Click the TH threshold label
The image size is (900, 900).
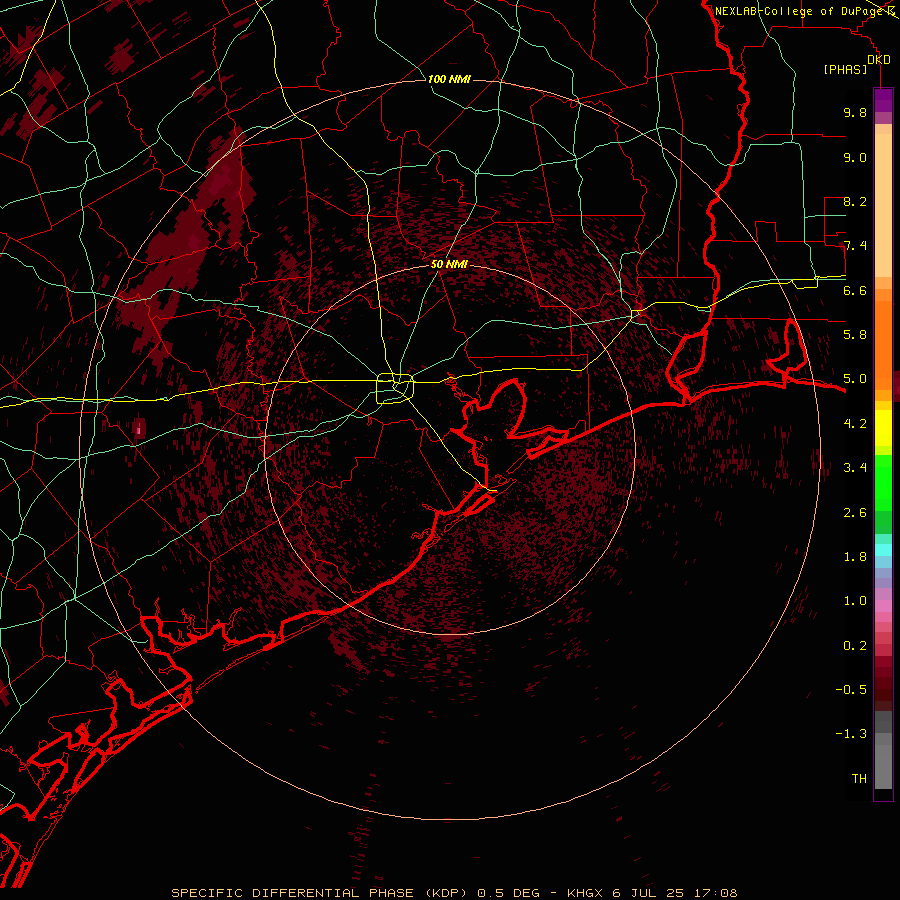[859, 779]
